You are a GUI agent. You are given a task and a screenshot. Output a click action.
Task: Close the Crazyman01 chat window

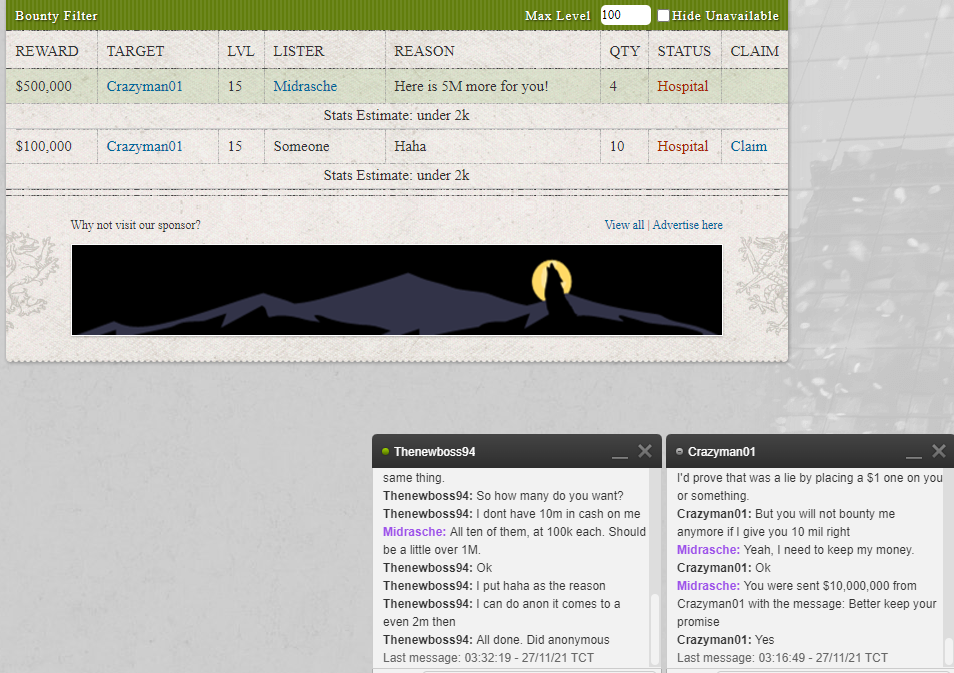point(938,451)
